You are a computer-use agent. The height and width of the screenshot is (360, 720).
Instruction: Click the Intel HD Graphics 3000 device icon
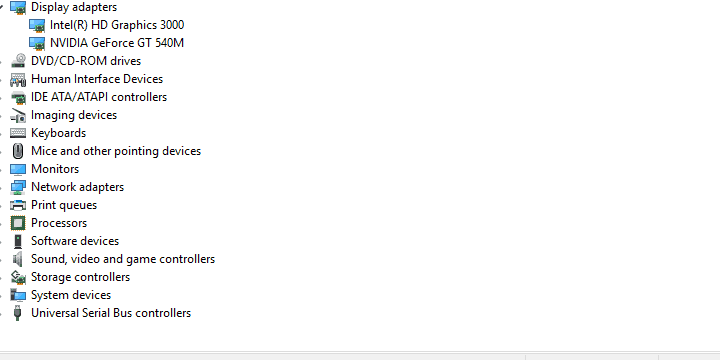coord(37,25)
